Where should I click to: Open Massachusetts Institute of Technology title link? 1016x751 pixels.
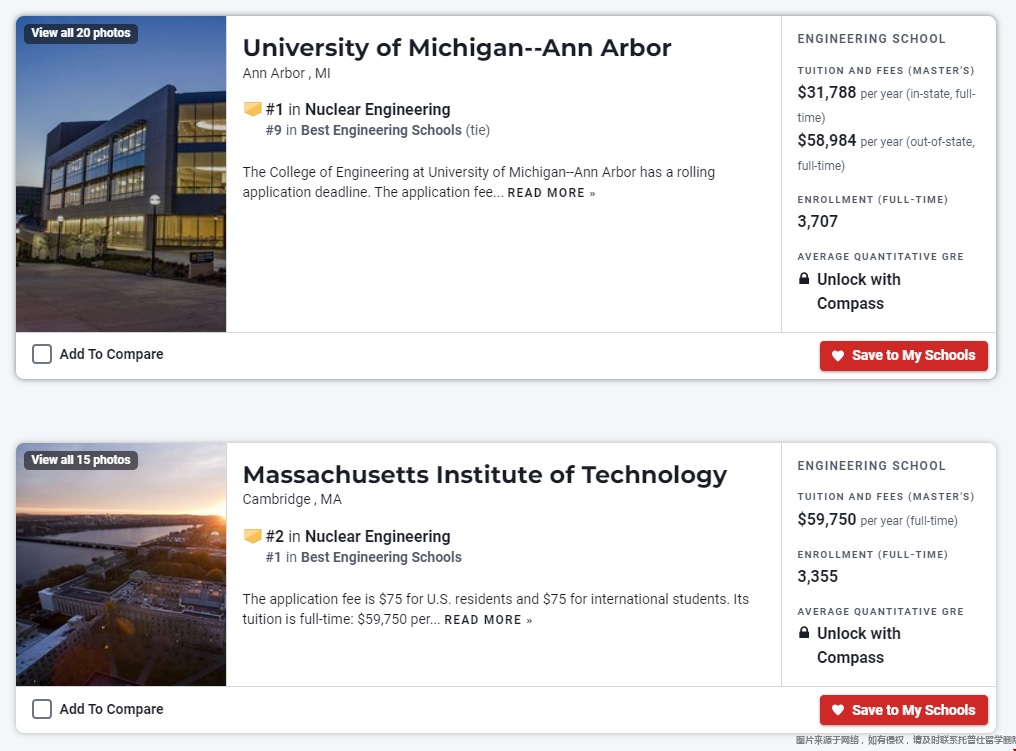coord(485,475)
